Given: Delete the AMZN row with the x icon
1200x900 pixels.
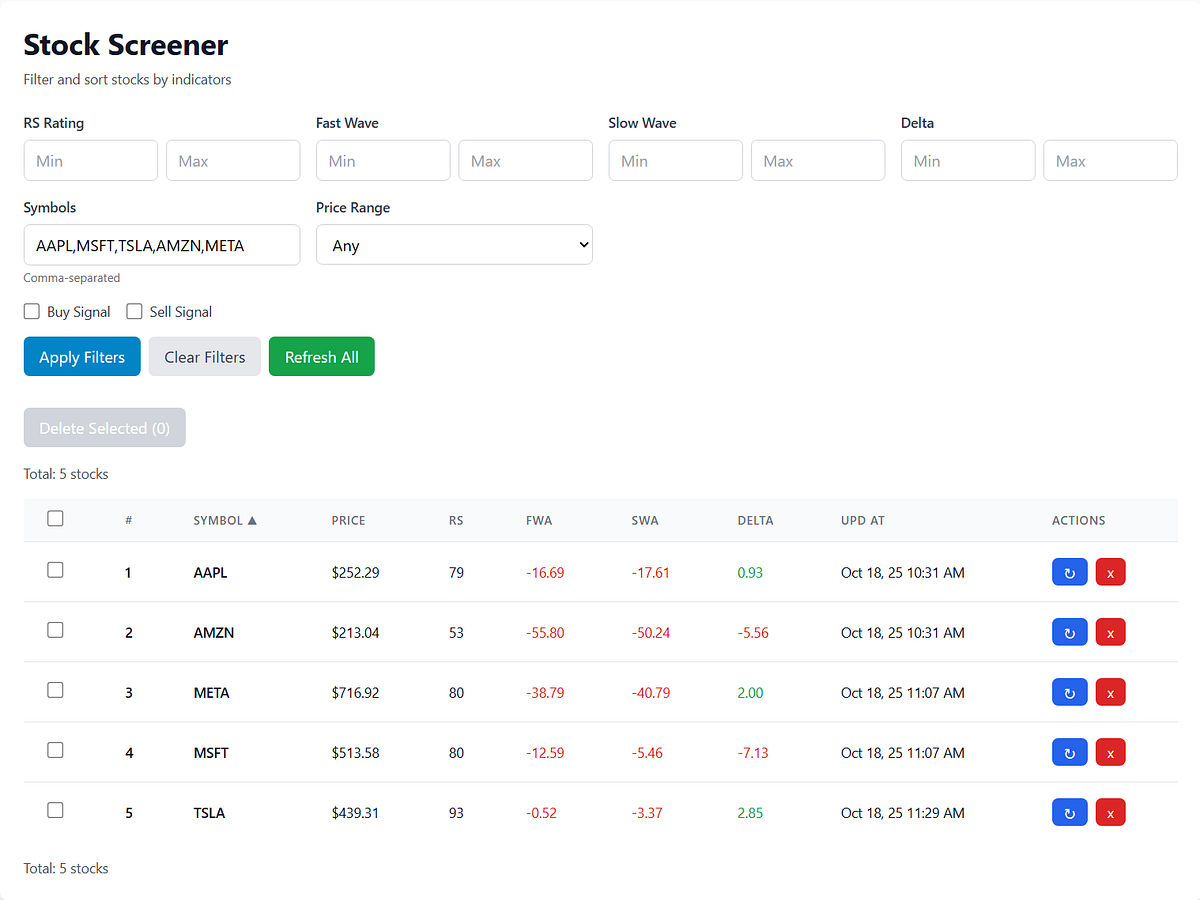Looking at the screenshot, I should [x=1110, y=632].
